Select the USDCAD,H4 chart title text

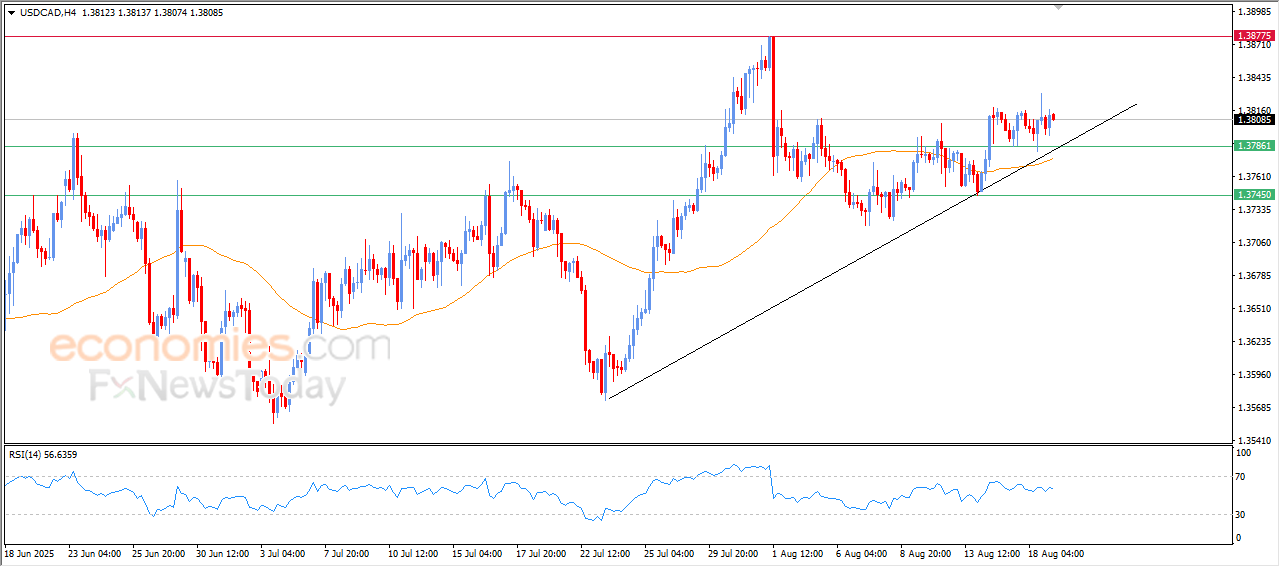tap(48, 13)
